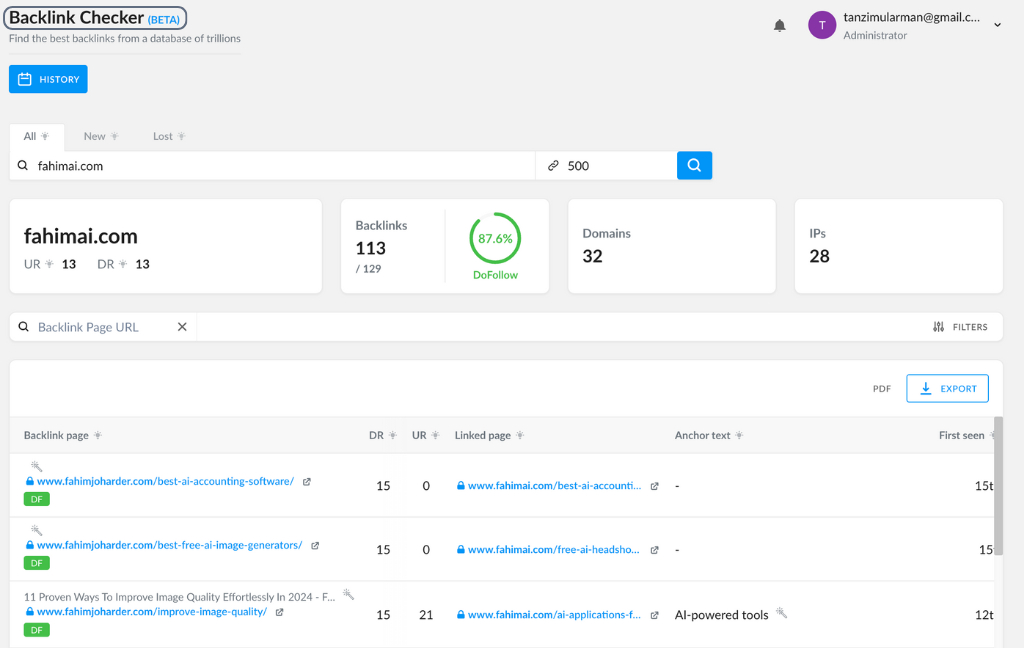The height and width of the screenshot is (648, 1024).
Task: Clear the Backlink Page URL filter with X
Action: (x=182, y=327)
